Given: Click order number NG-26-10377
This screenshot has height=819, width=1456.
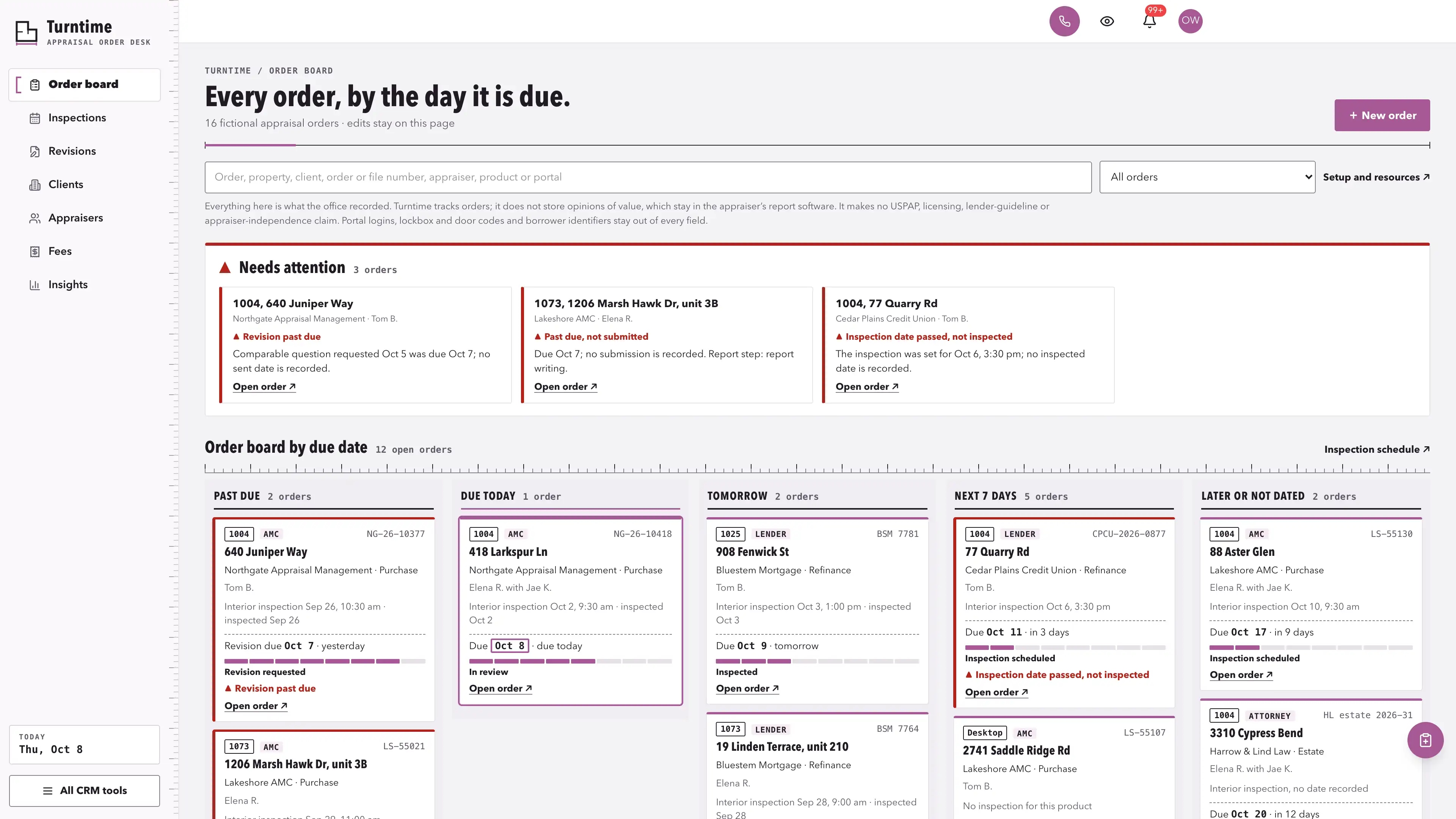Looking at the screenshot, I should point(395,534).
